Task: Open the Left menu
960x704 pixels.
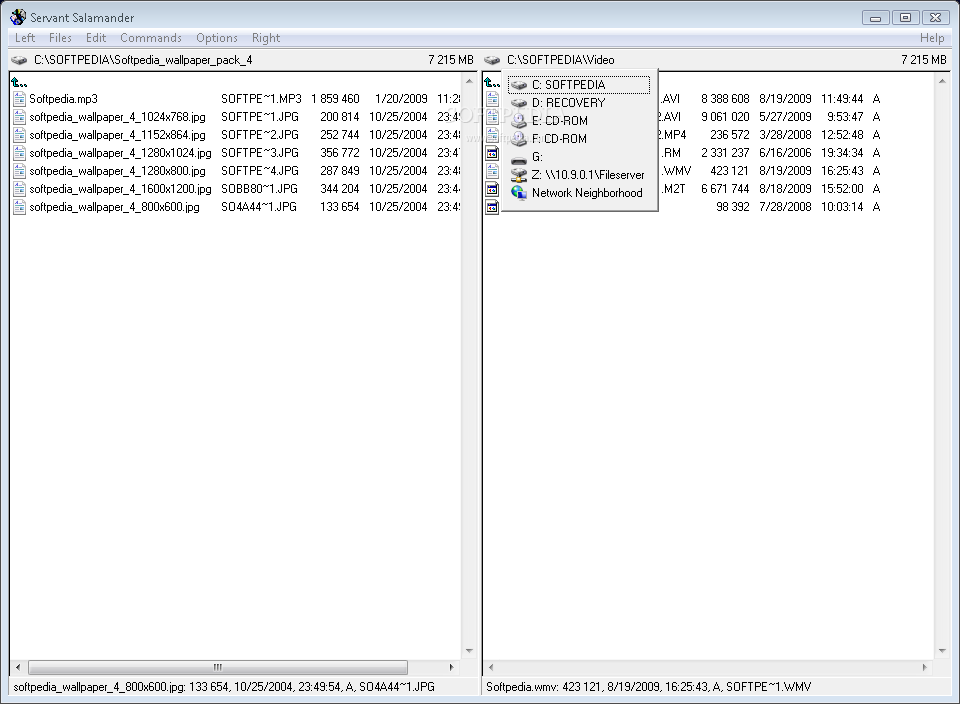Action: tap(25, 38)
